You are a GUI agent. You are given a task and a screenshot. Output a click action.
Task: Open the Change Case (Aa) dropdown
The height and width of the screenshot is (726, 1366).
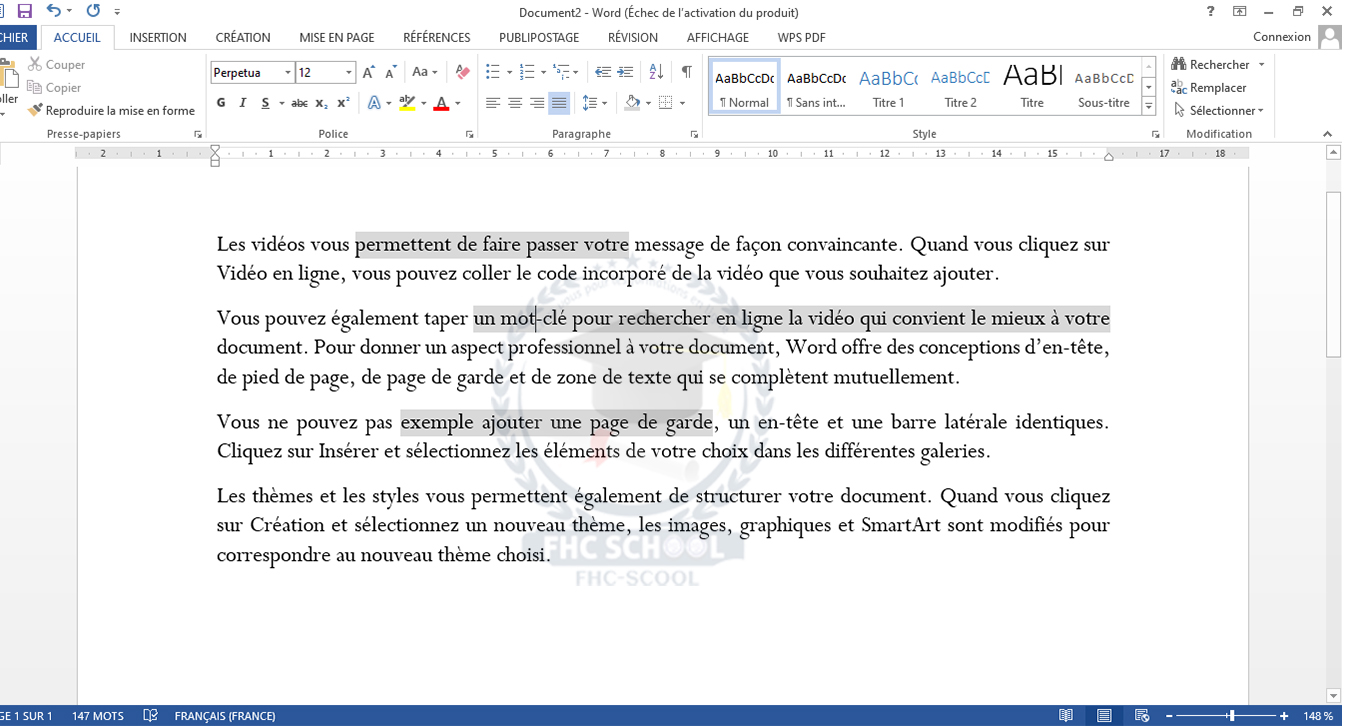[425, 72]
